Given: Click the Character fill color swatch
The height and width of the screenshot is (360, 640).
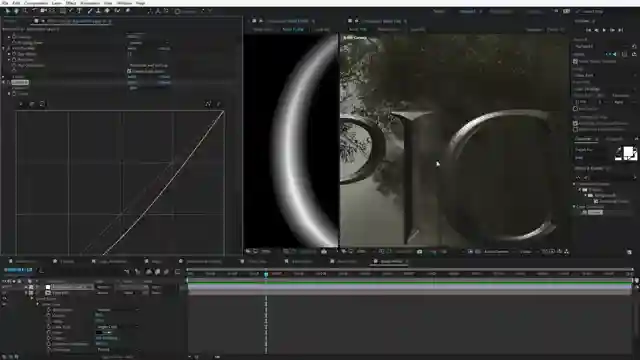Looking at the screenshot, I should (x=629, y=152).
